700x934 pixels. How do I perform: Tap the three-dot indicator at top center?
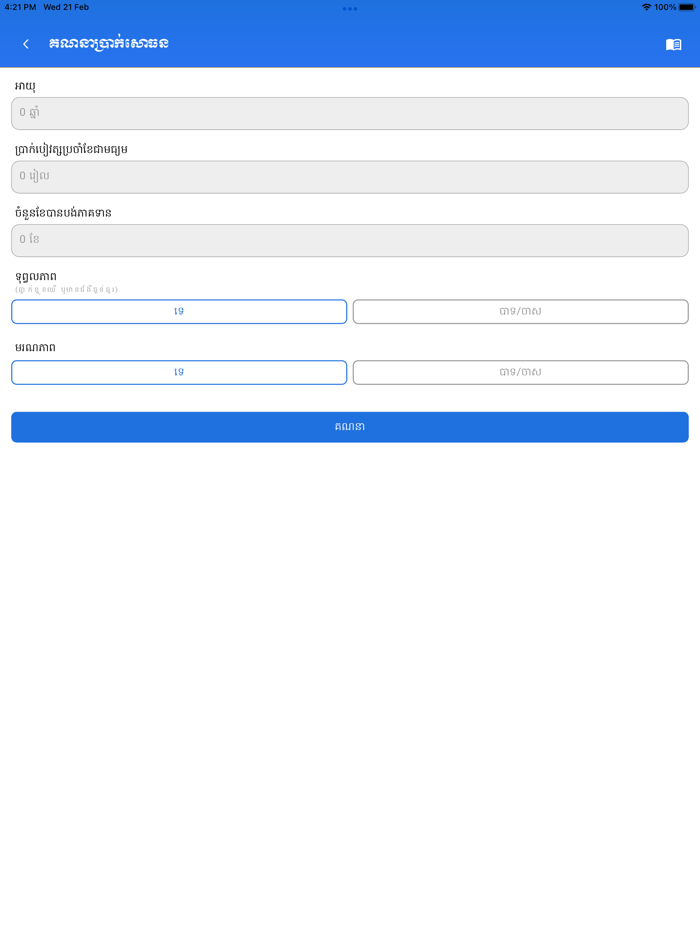(x=350, y=8)
